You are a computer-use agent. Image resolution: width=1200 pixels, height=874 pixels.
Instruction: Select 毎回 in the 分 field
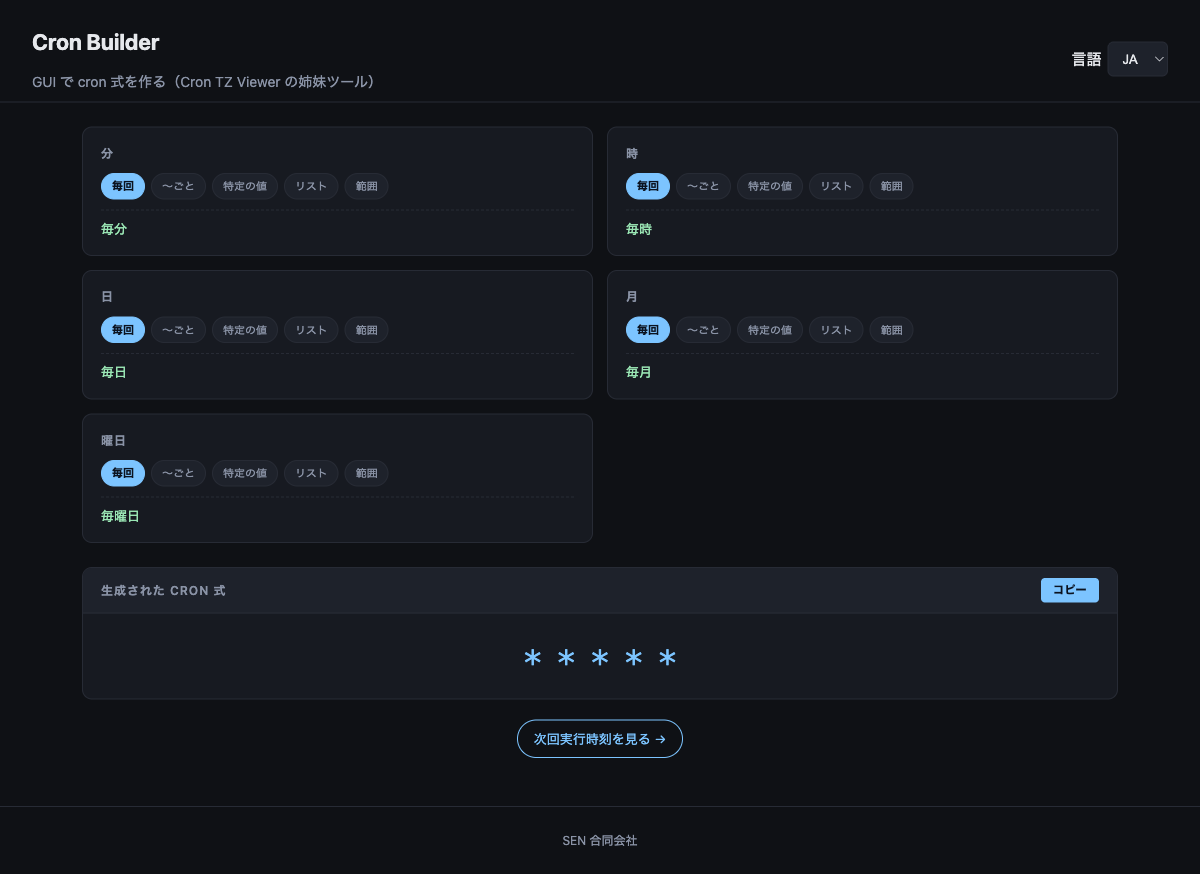[x=123, y=186]
